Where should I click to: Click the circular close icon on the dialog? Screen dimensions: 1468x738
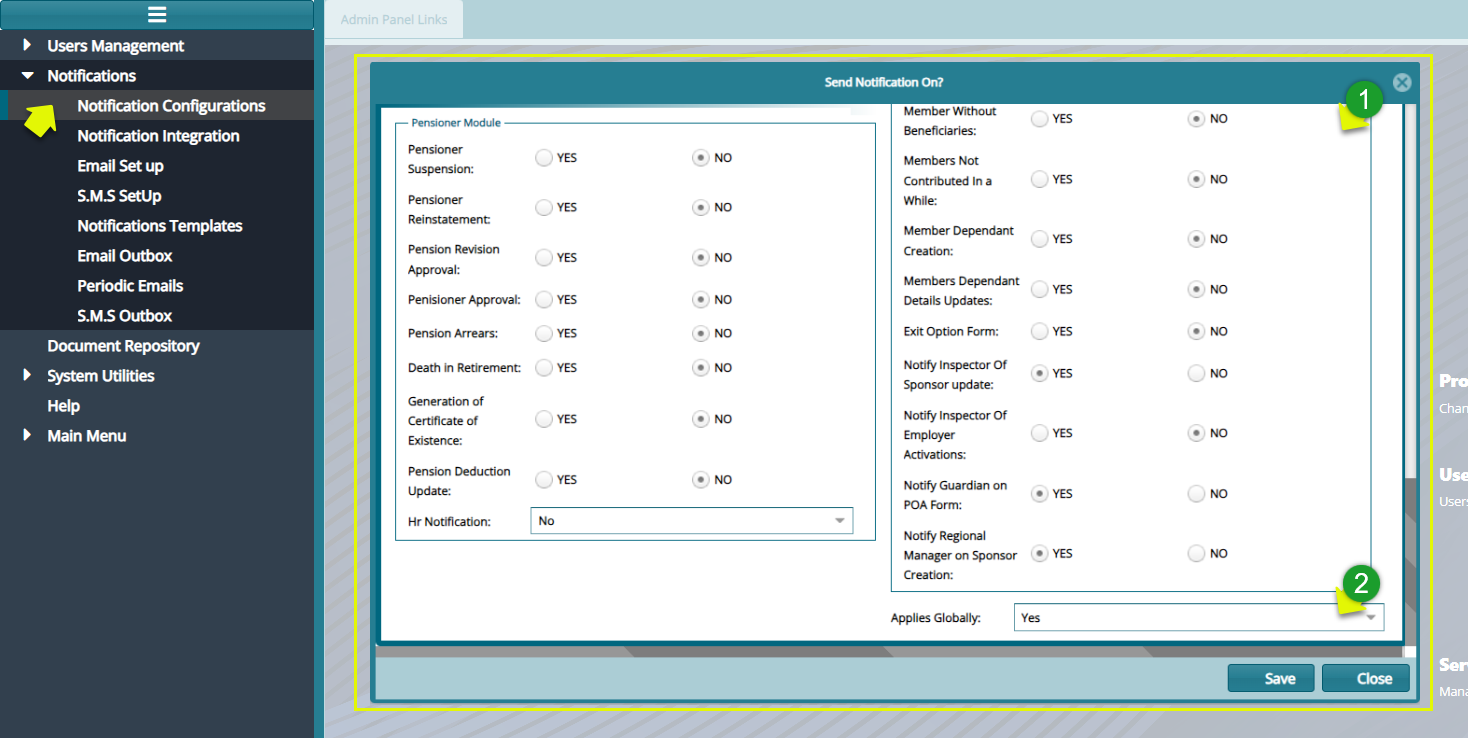1402,83
